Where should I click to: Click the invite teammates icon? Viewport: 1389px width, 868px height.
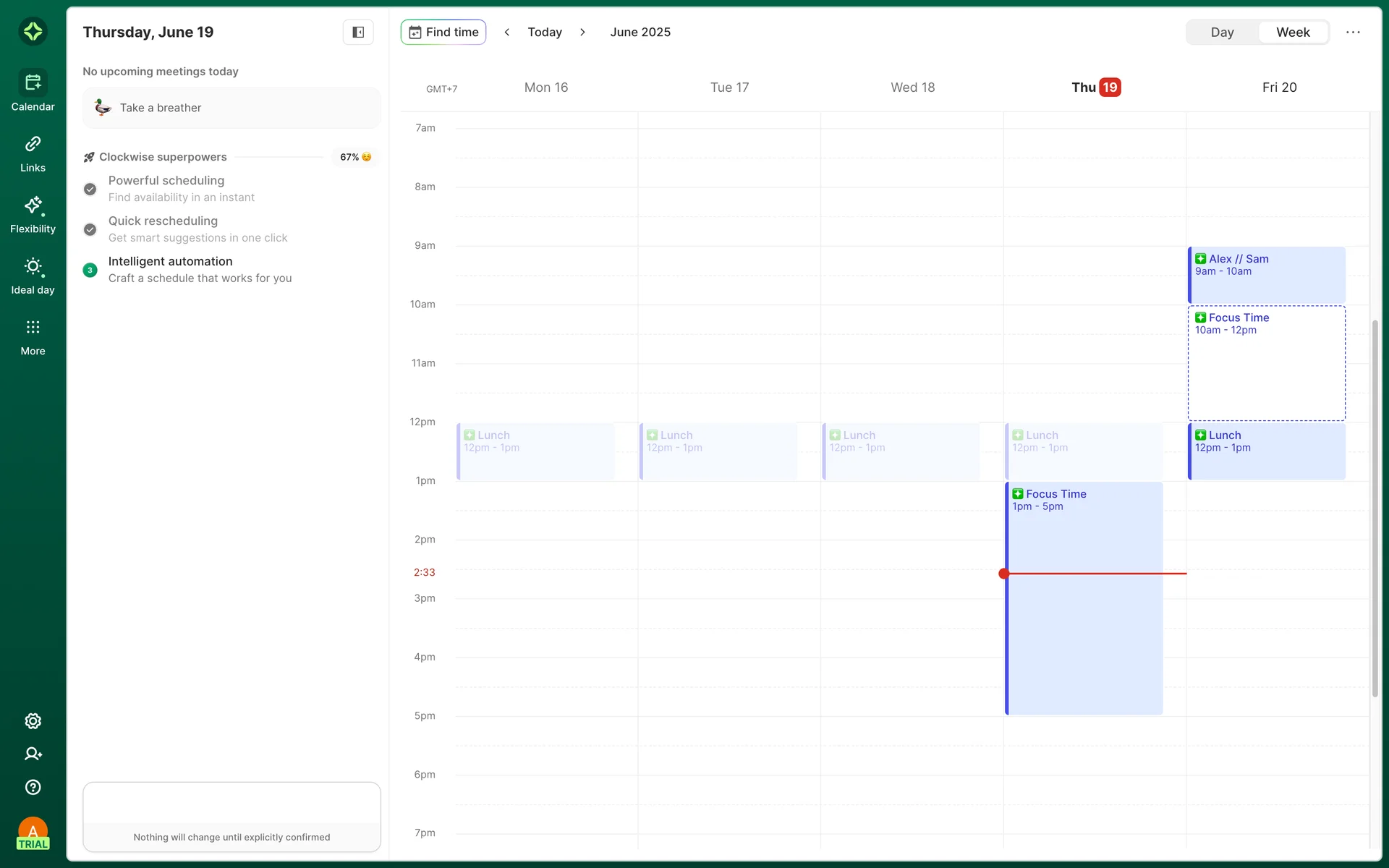(33, 754)
